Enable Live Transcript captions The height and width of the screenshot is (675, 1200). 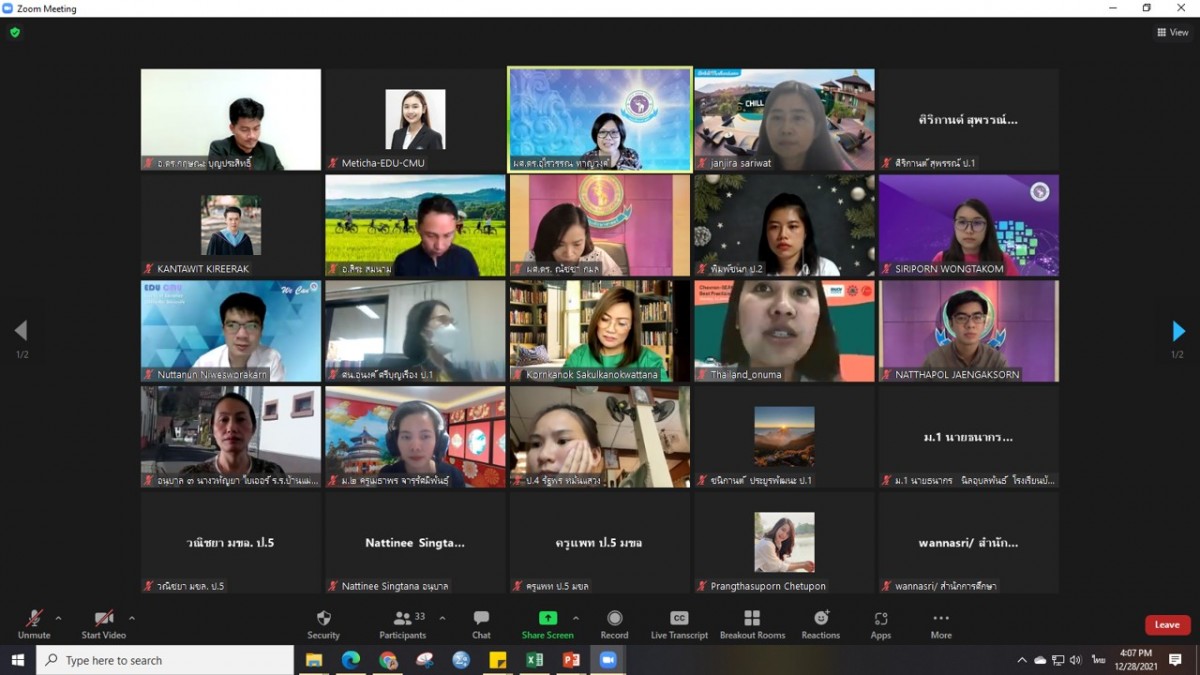tap(679, 619)
